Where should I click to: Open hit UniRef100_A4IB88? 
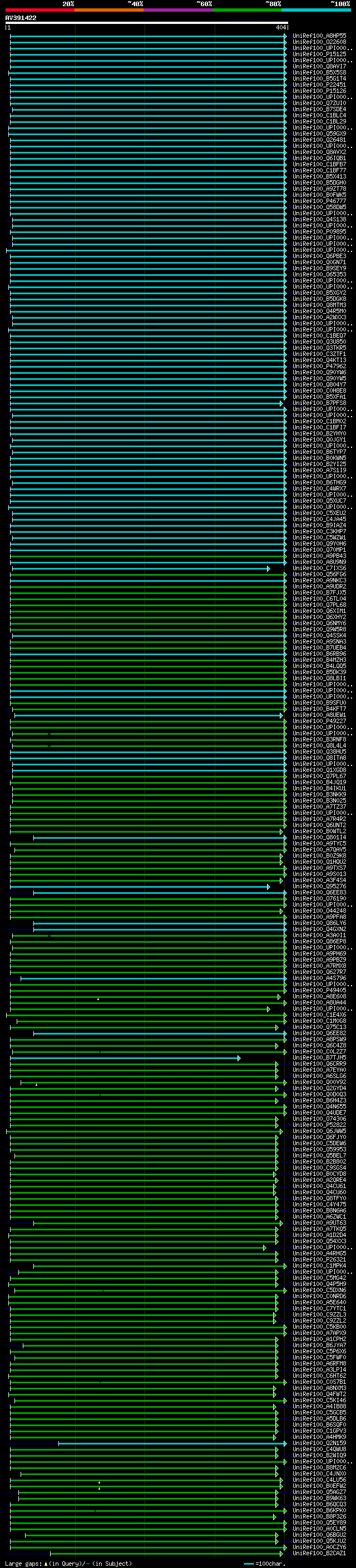(319, 1406)
